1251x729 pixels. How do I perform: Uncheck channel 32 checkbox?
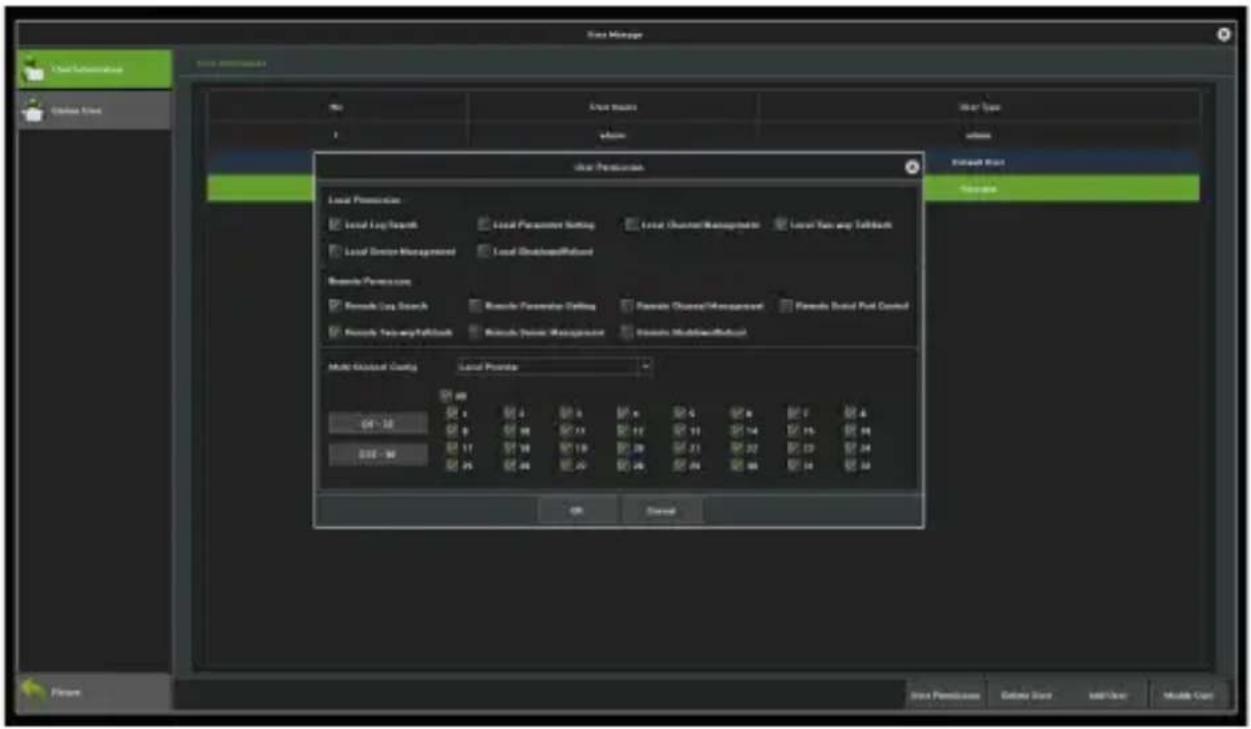(x=850, y=465)
